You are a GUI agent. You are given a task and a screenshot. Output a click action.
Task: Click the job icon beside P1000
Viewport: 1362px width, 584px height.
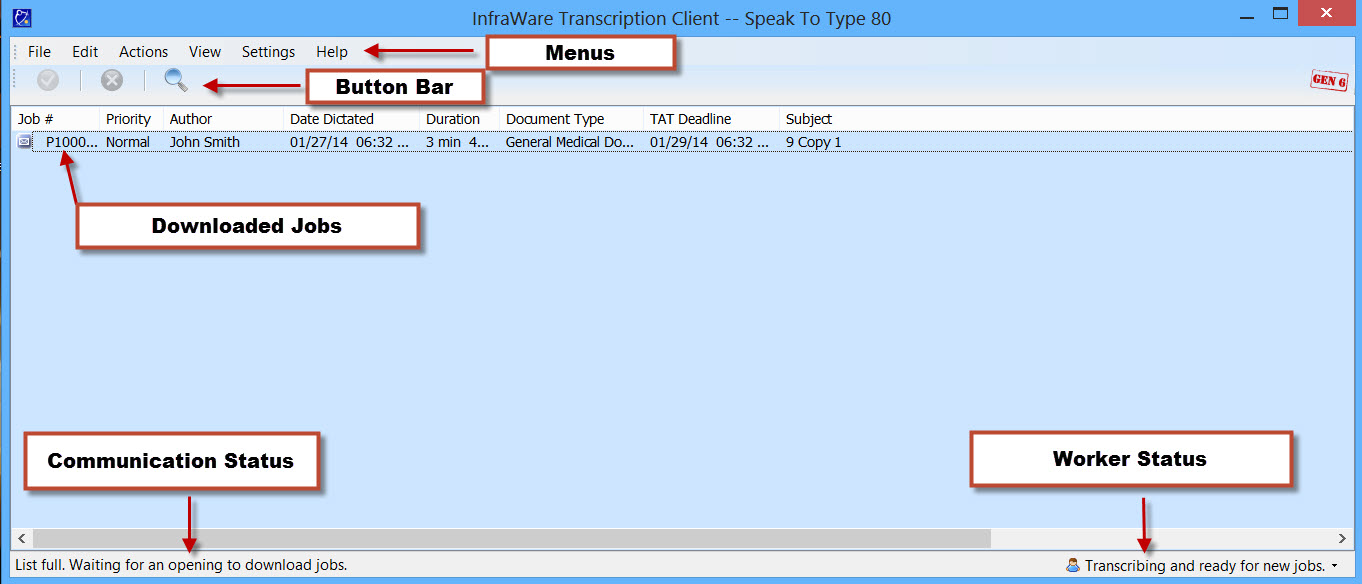click(25, 142)
